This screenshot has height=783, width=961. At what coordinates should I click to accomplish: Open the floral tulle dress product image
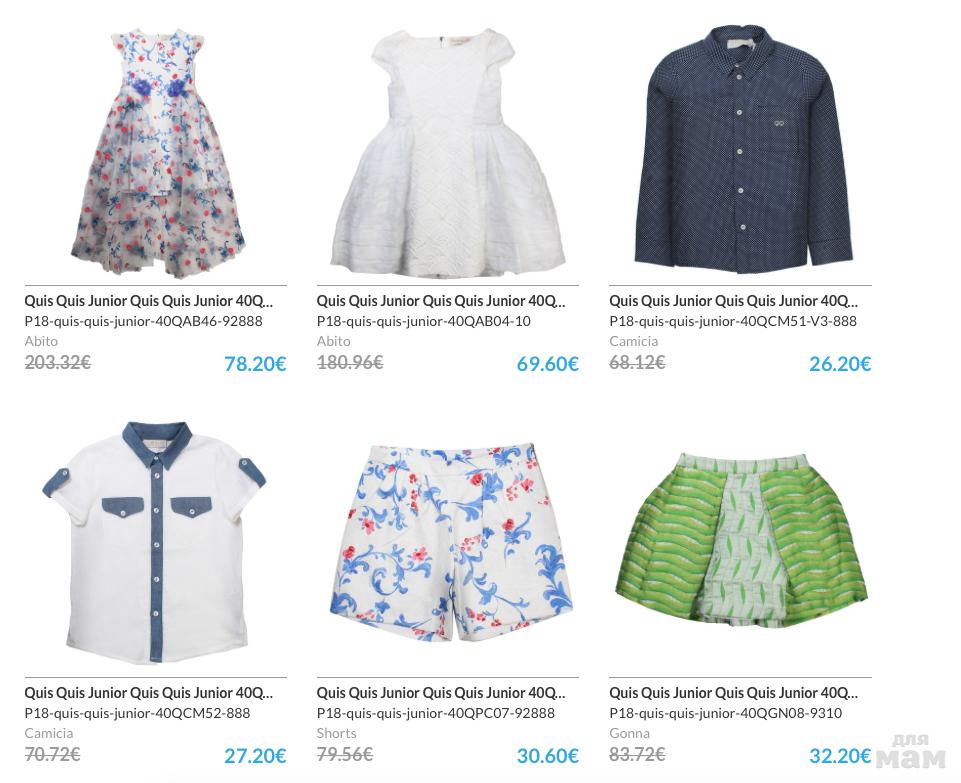click(156, 151)
